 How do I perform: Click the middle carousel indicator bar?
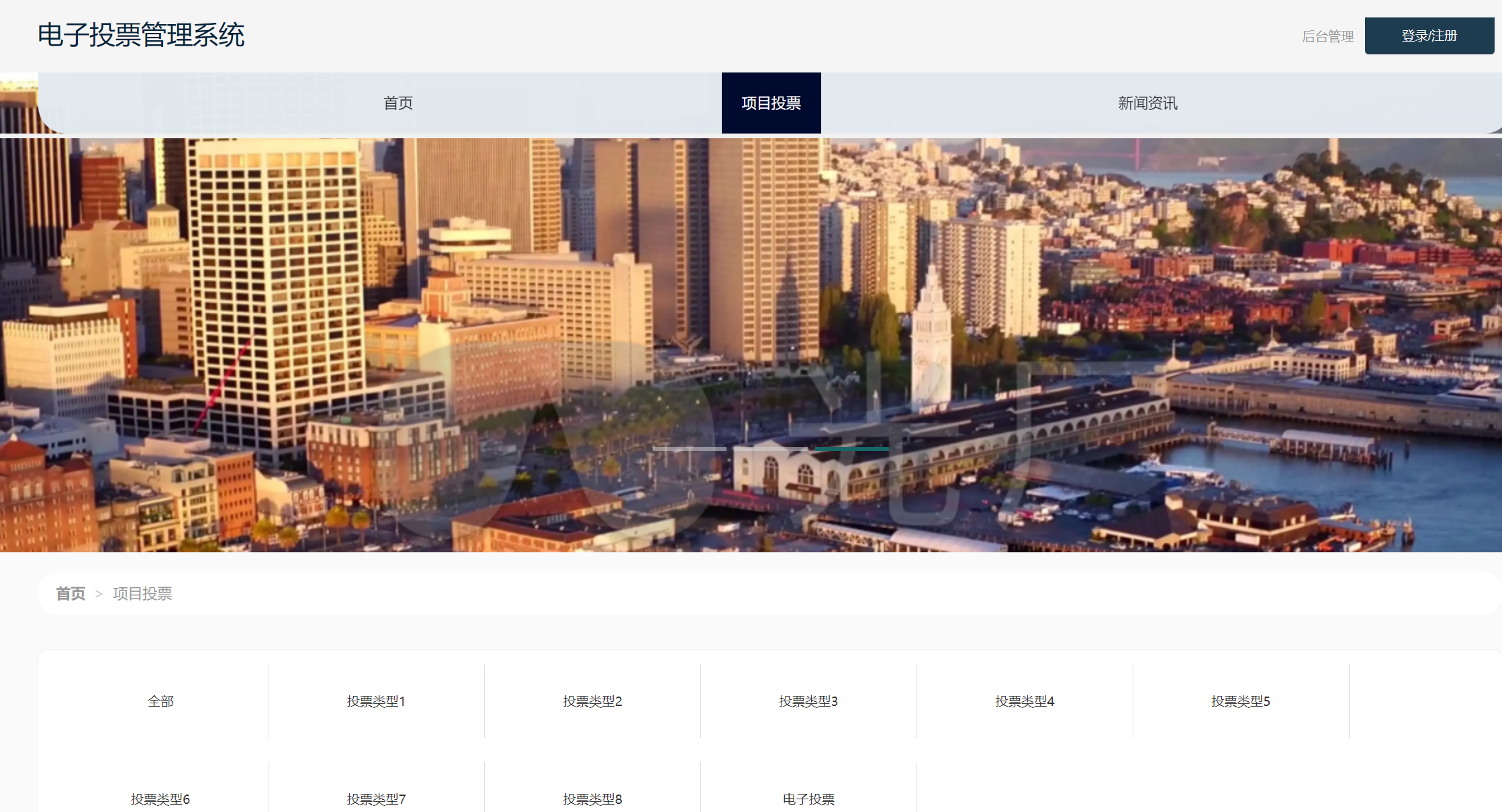771,448
